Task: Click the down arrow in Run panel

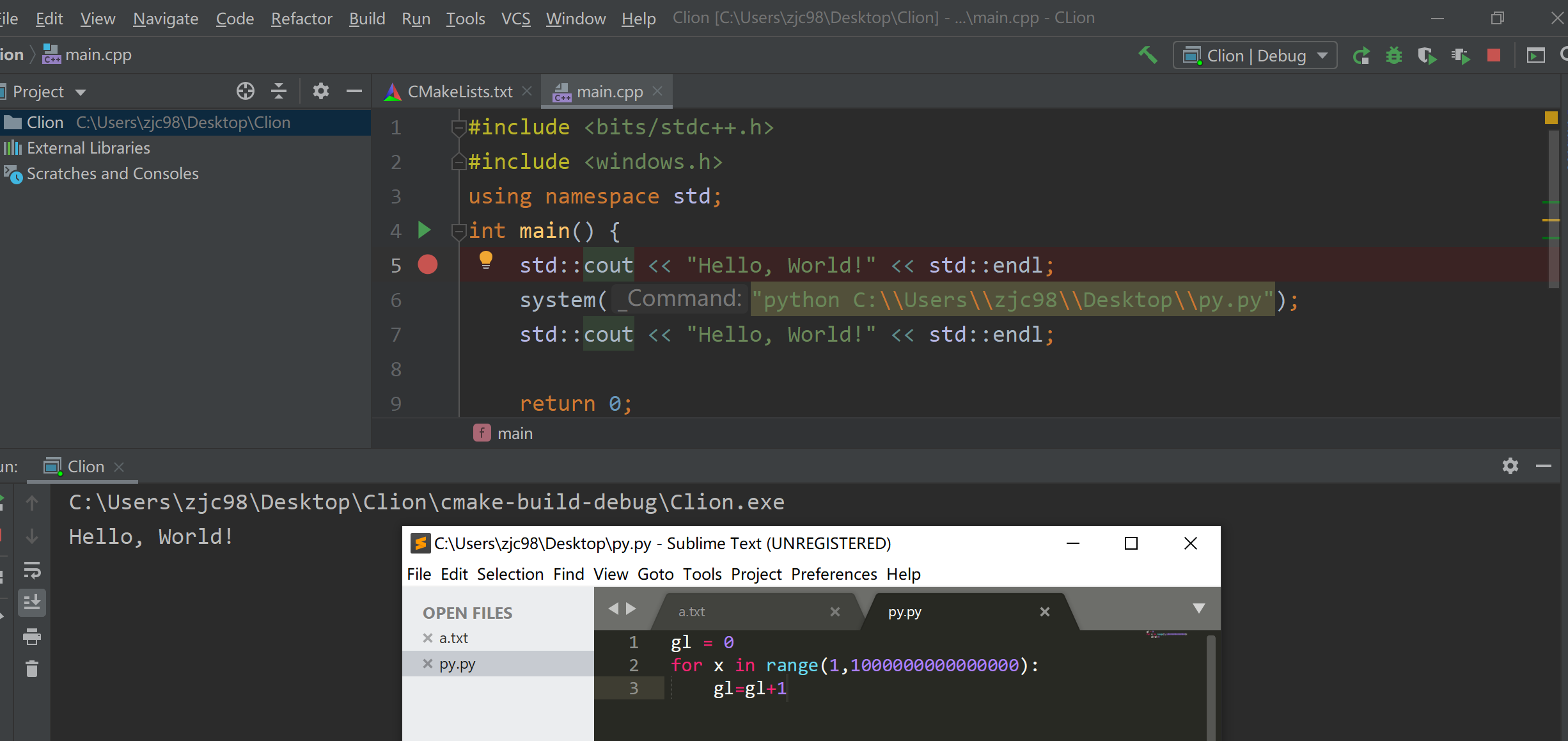Action: tap(32, 536)
